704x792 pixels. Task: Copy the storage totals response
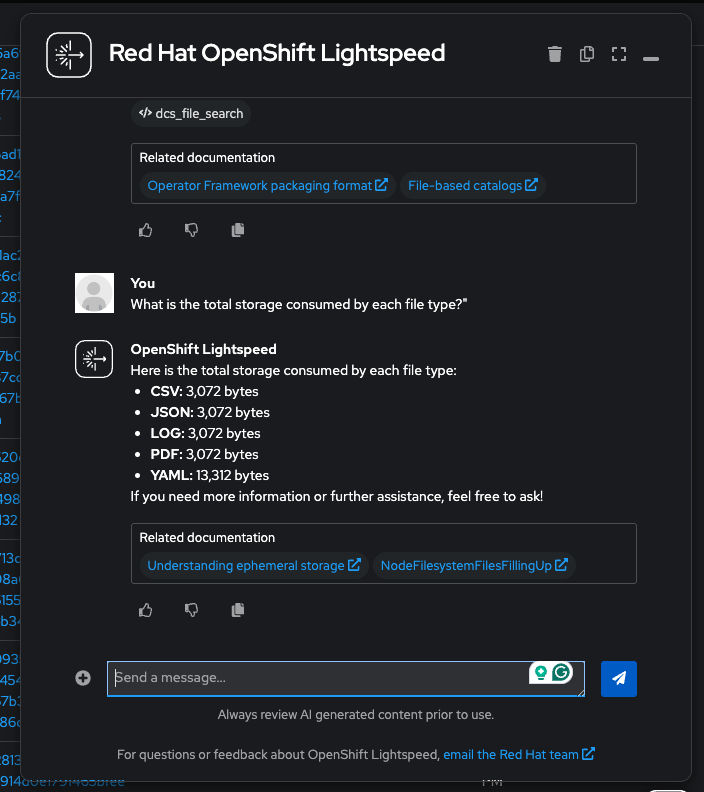tap(237, 610)
